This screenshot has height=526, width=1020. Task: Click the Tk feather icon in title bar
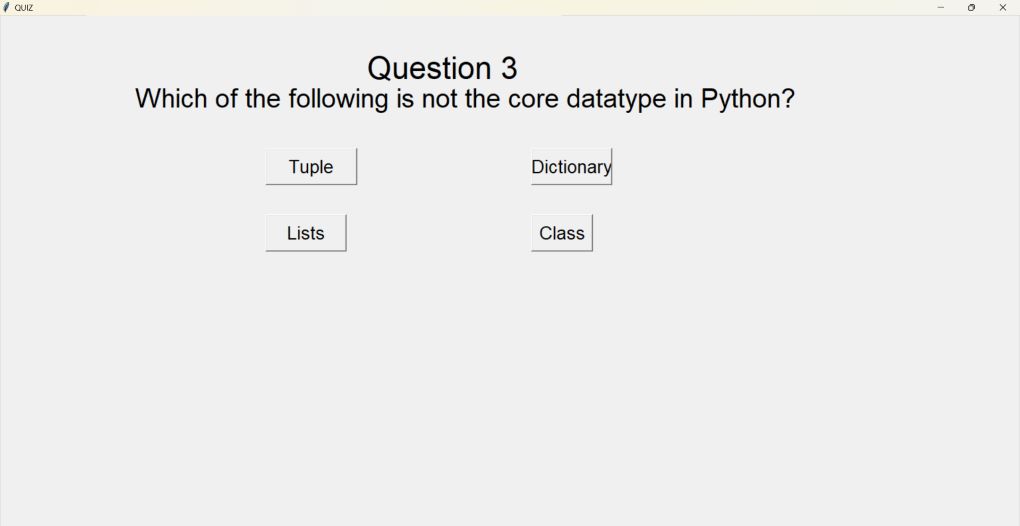(7, 8)
